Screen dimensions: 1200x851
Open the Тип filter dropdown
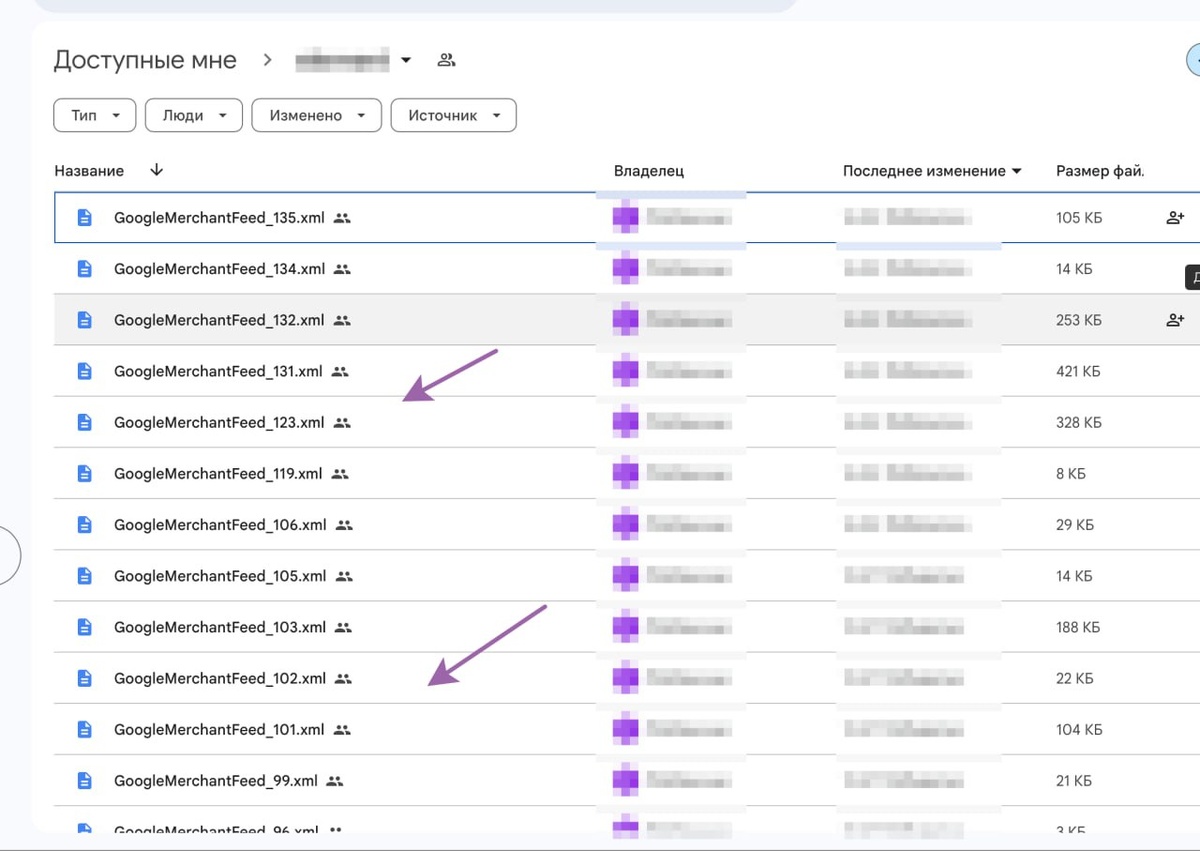[x=94, y=115]
